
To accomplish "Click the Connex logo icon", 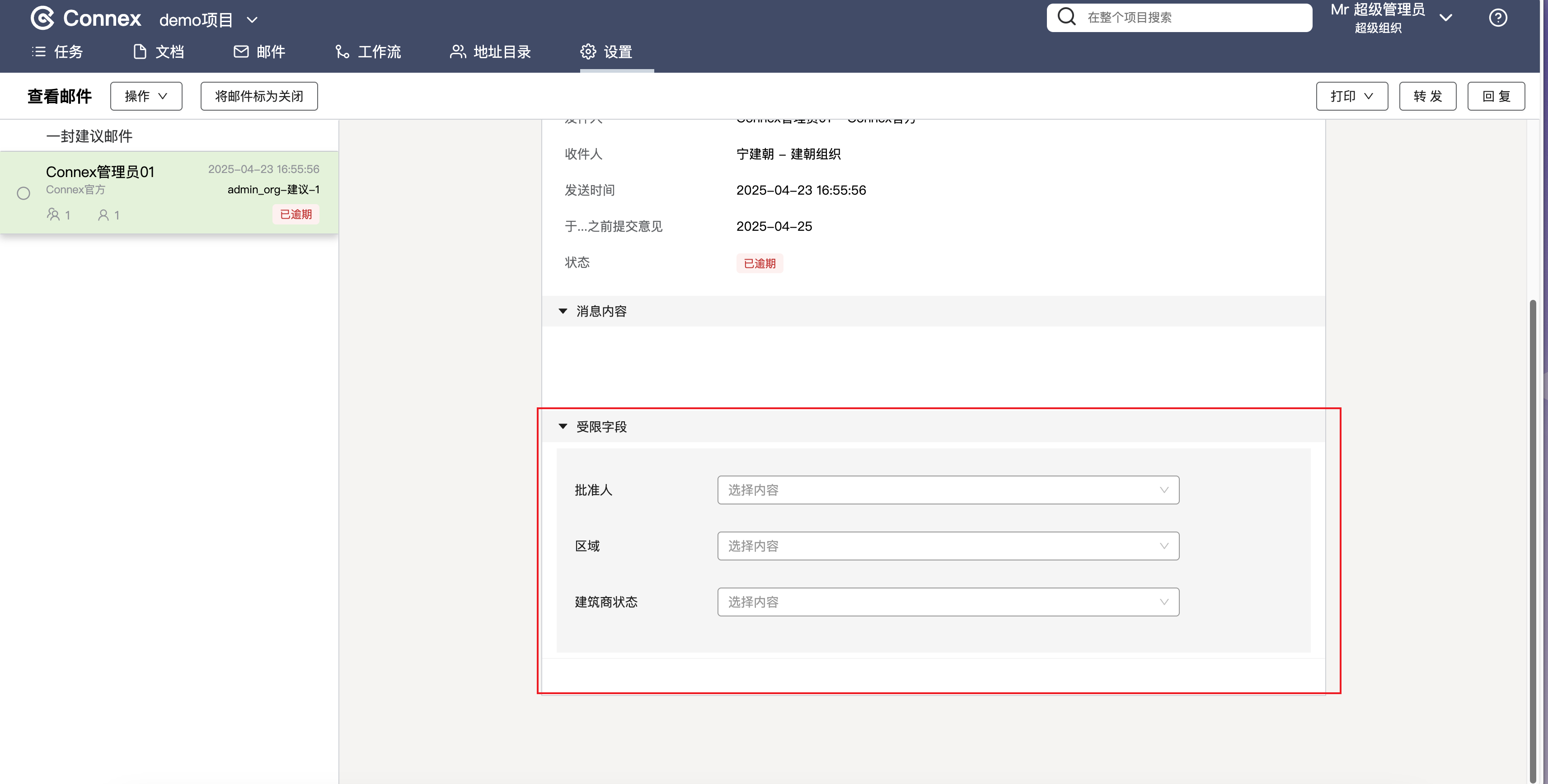I will [x=42, y=18].
